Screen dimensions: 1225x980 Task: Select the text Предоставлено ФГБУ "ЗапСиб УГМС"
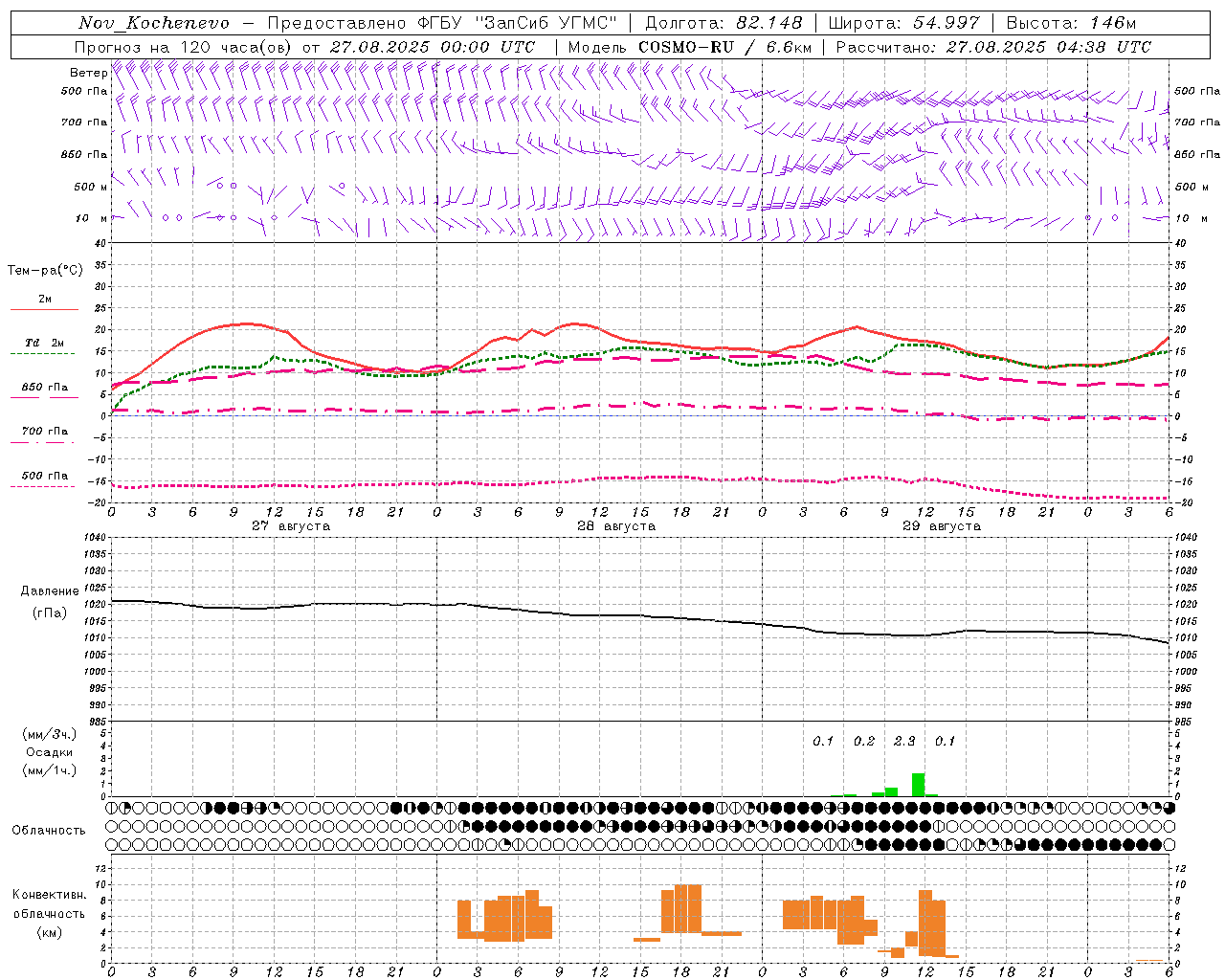(x=442, y=23)
